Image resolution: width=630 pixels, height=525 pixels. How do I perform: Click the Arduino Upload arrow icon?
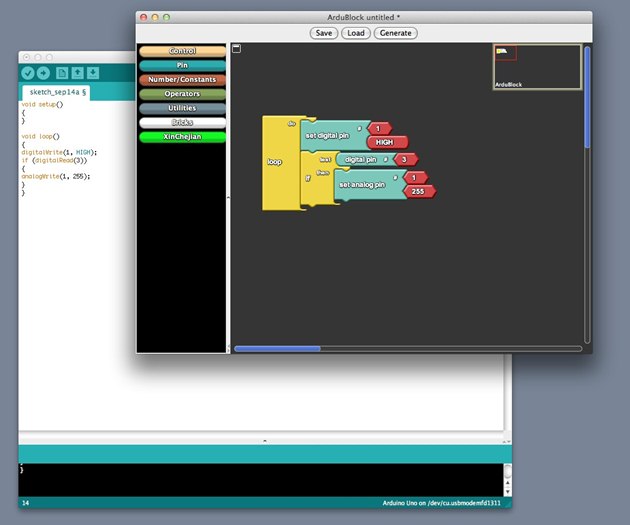pyautogui.click(x=43, y=73)
